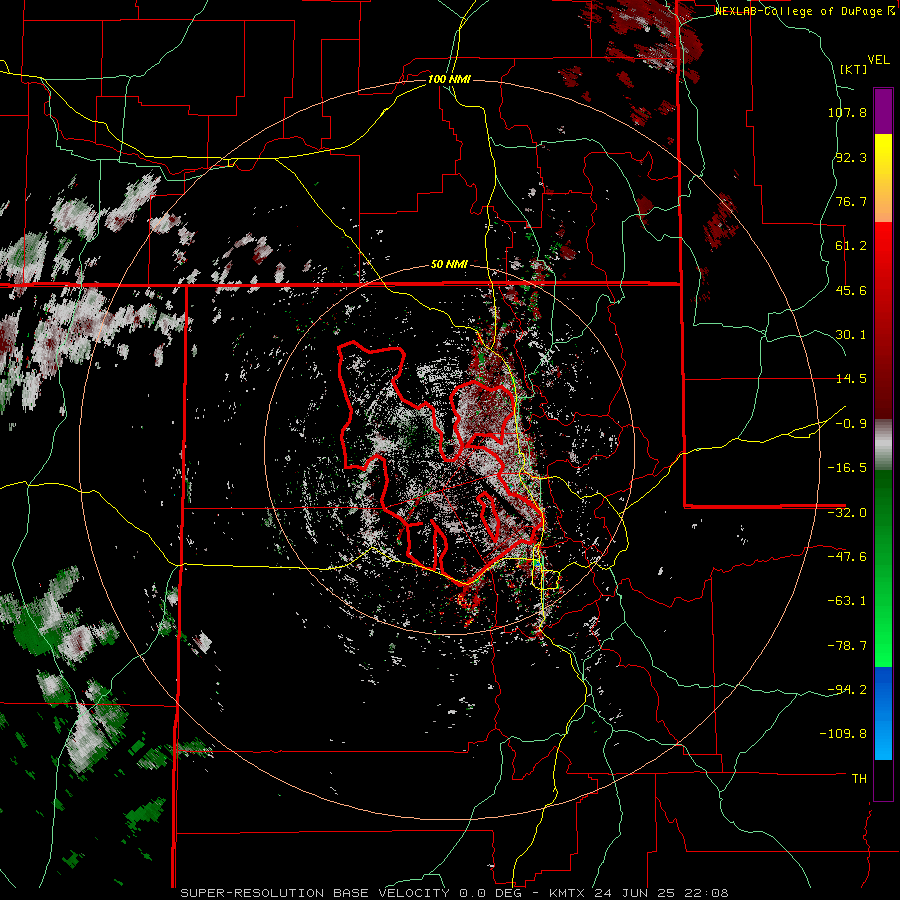This screenshot has width=900, height=900.
Task: Click the VEL legend title
Action: (878, 60)
